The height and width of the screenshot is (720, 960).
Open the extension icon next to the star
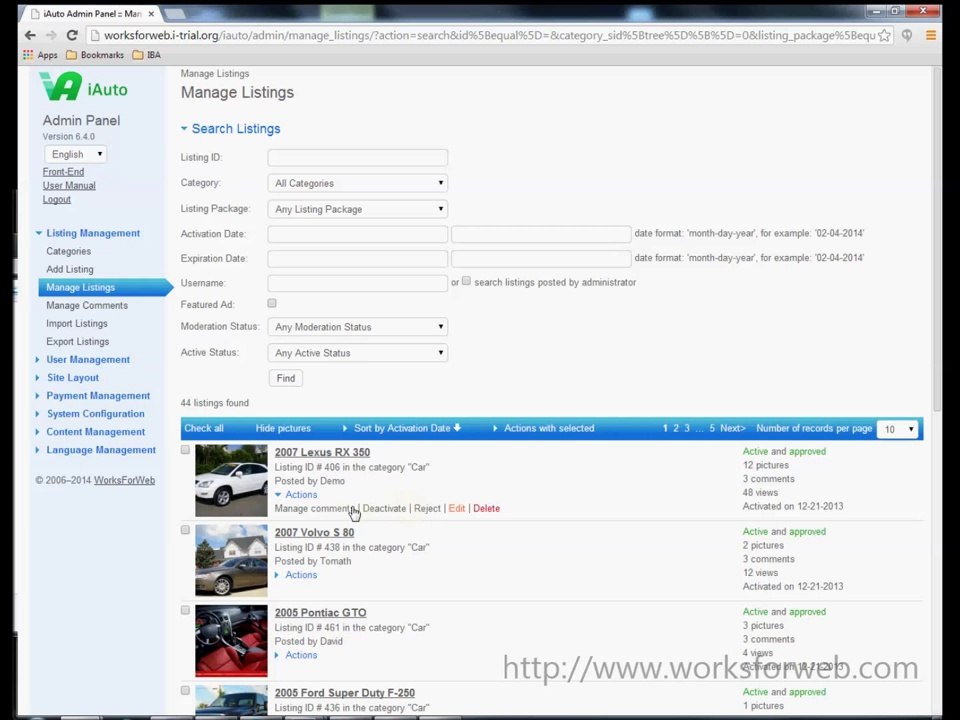coord(907,36)
